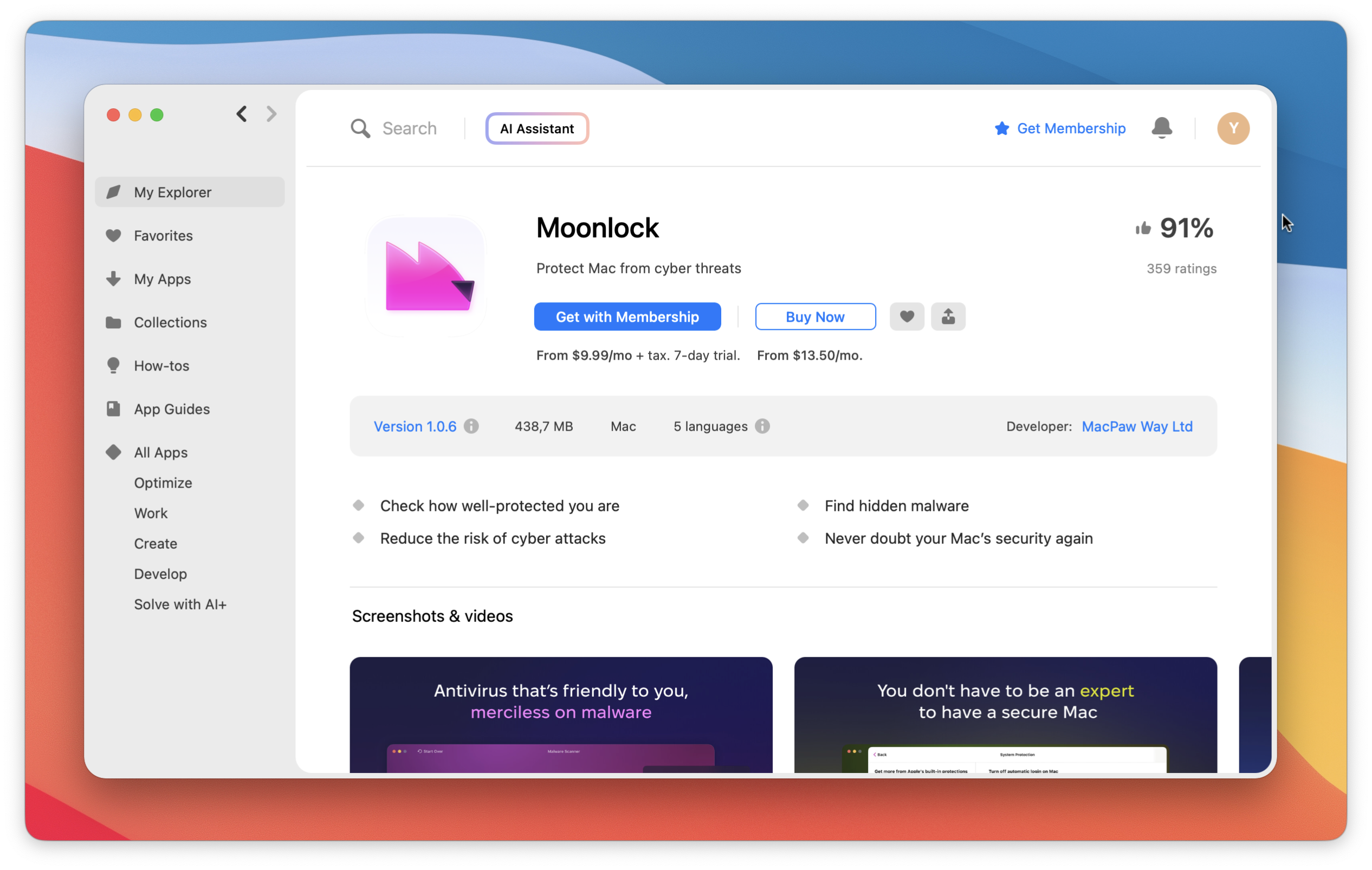Click the 91% rating value
The height and width of the screenshot is (870, 1372).
[x=1186, y=229]
